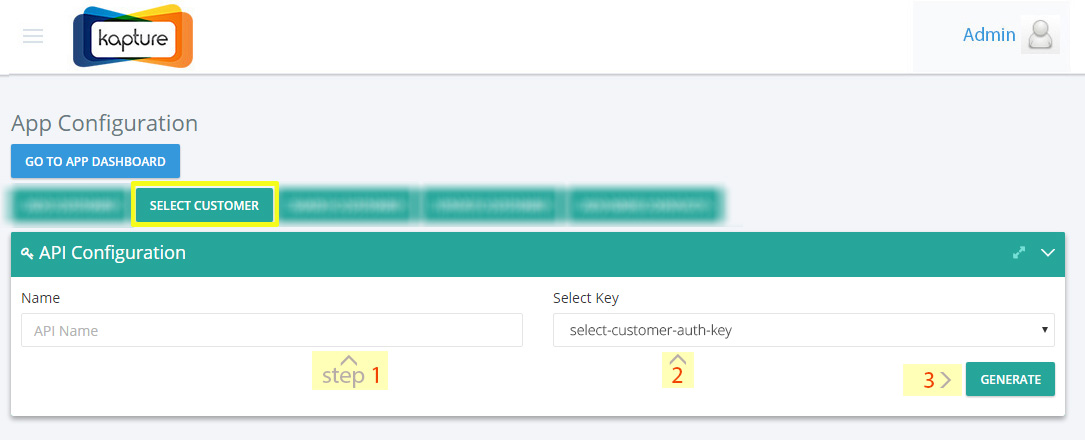
Task: Open the select-customer-auth-key dropdown
Action: tap(803, 330)
